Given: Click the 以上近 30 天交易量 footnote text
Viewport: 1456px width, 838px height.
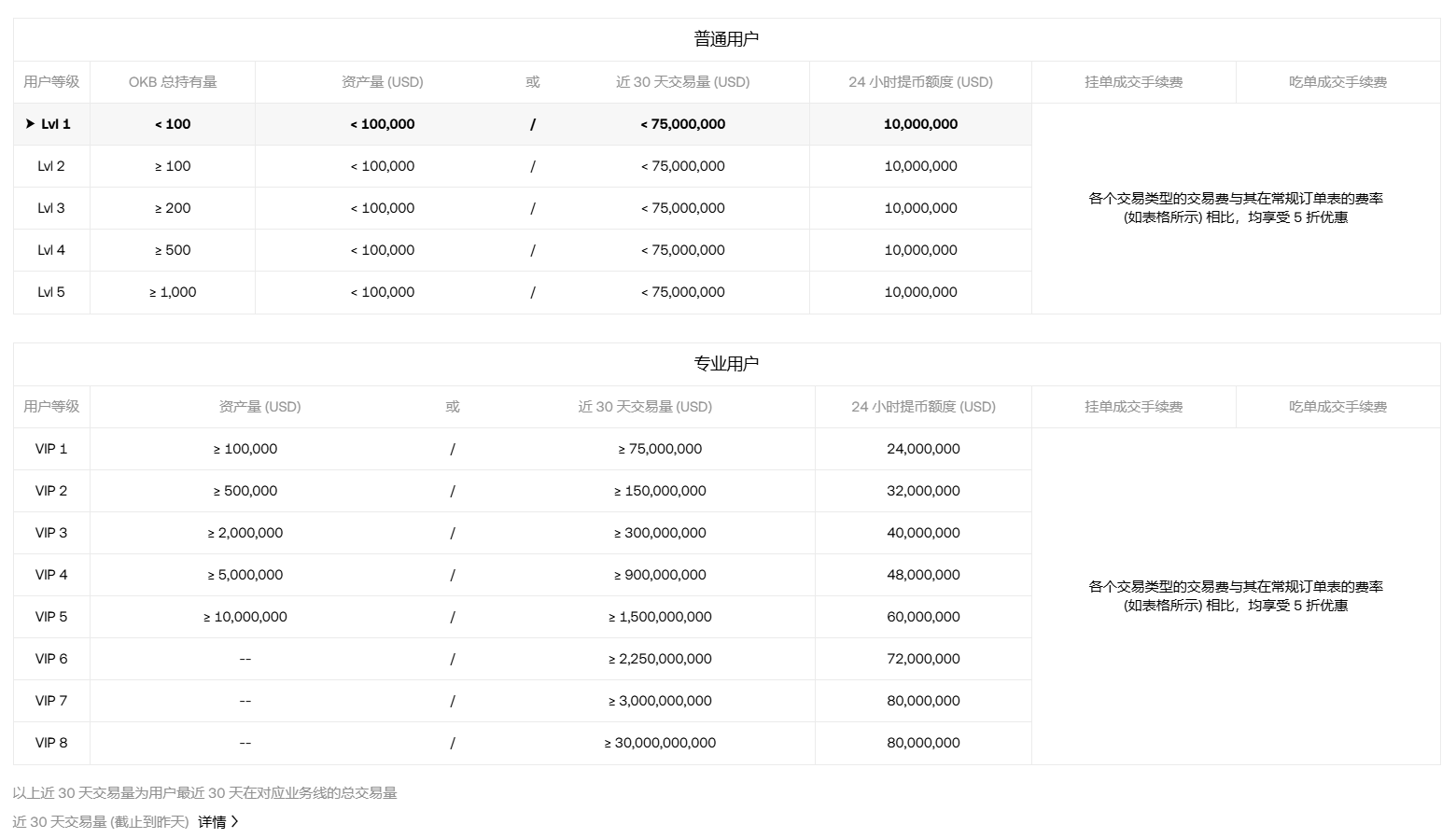Looking at the screenshot, I should point(204,793).
